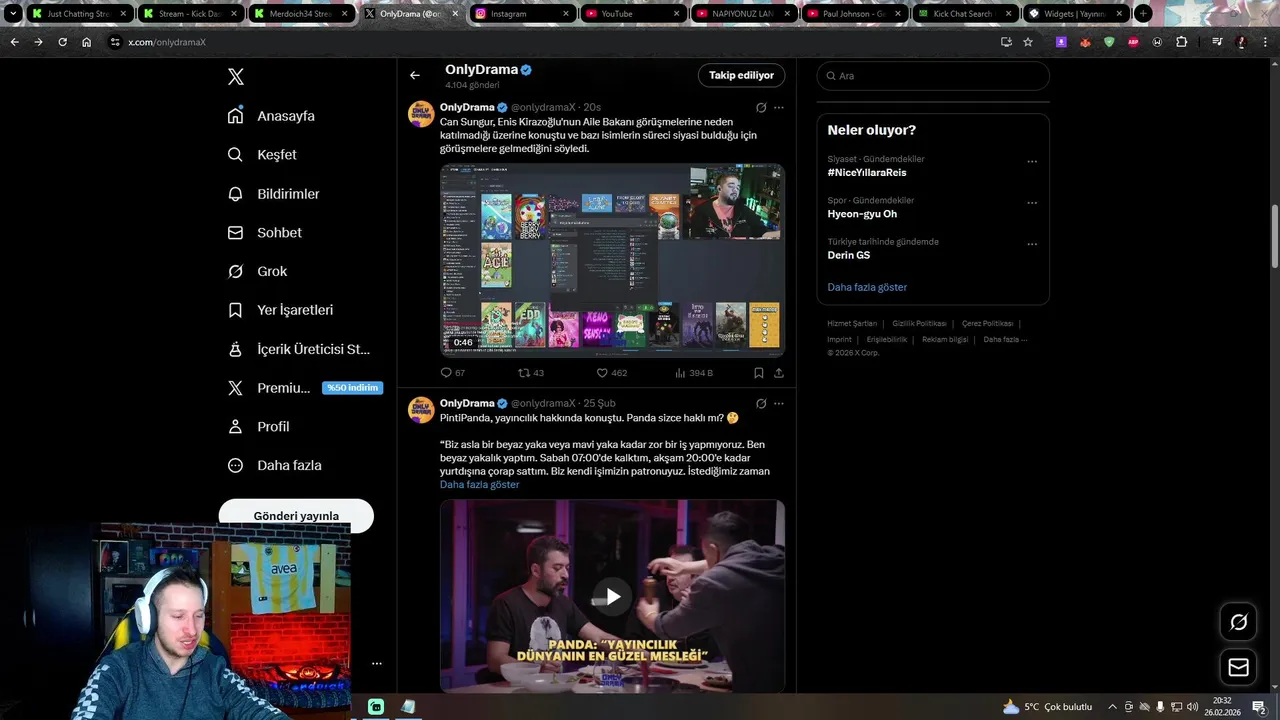Open Grok from the sidebar
Image resolution: width=1280 pixels, height=720 pixels.
point(258,271)
